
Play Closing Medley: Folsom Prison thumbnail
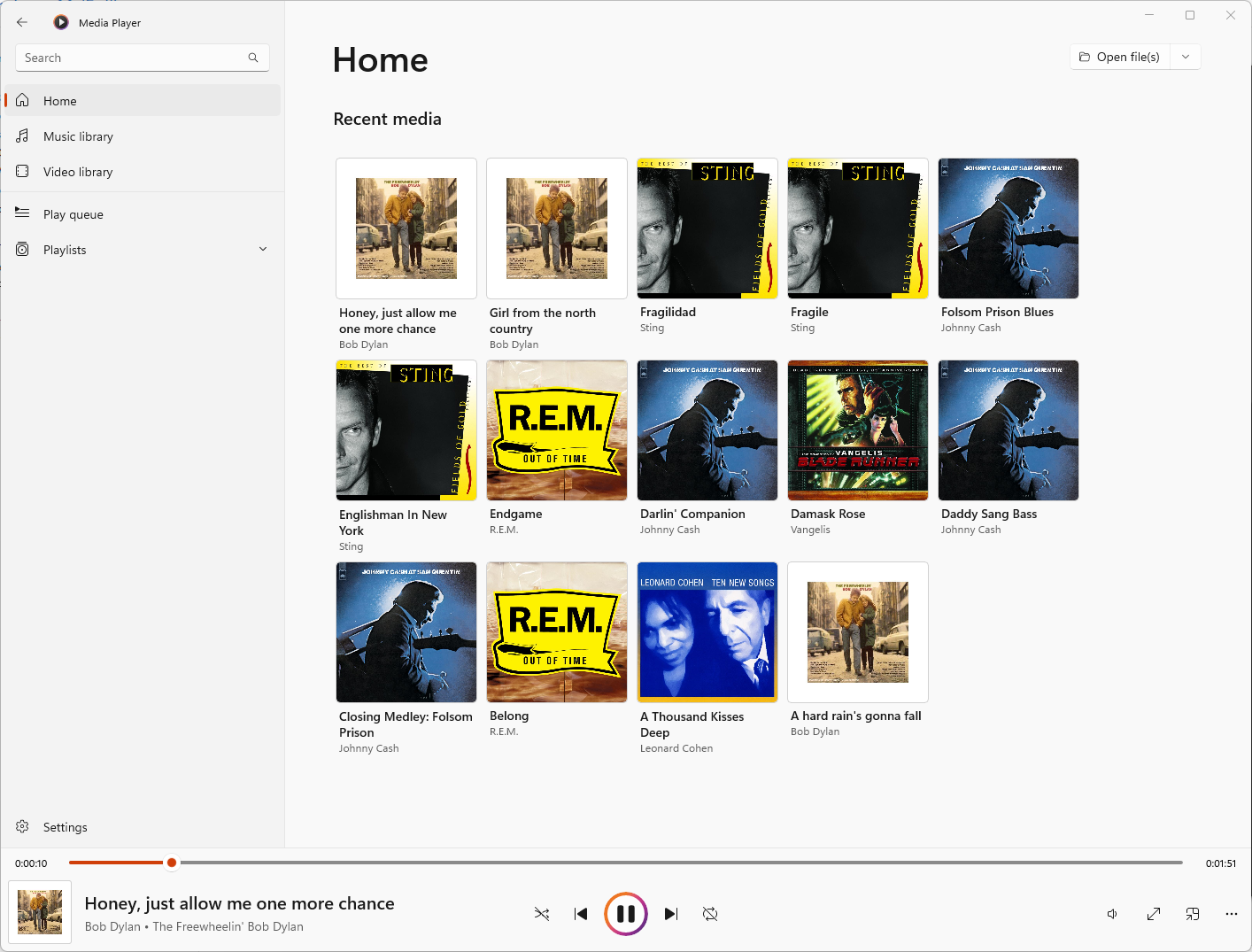coord(406,632)
